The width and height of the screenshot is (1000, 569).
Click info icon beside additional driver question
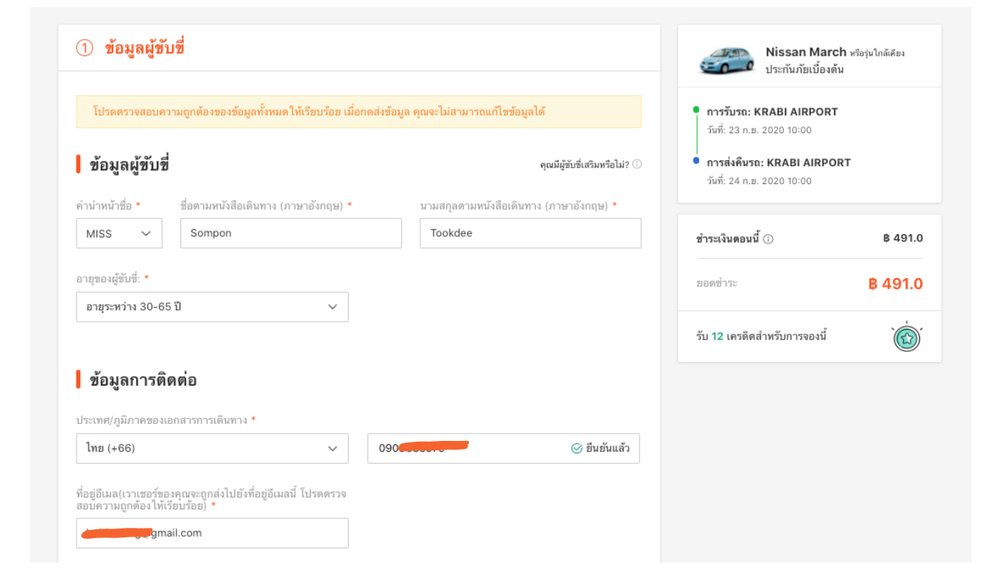coord(637,165)
